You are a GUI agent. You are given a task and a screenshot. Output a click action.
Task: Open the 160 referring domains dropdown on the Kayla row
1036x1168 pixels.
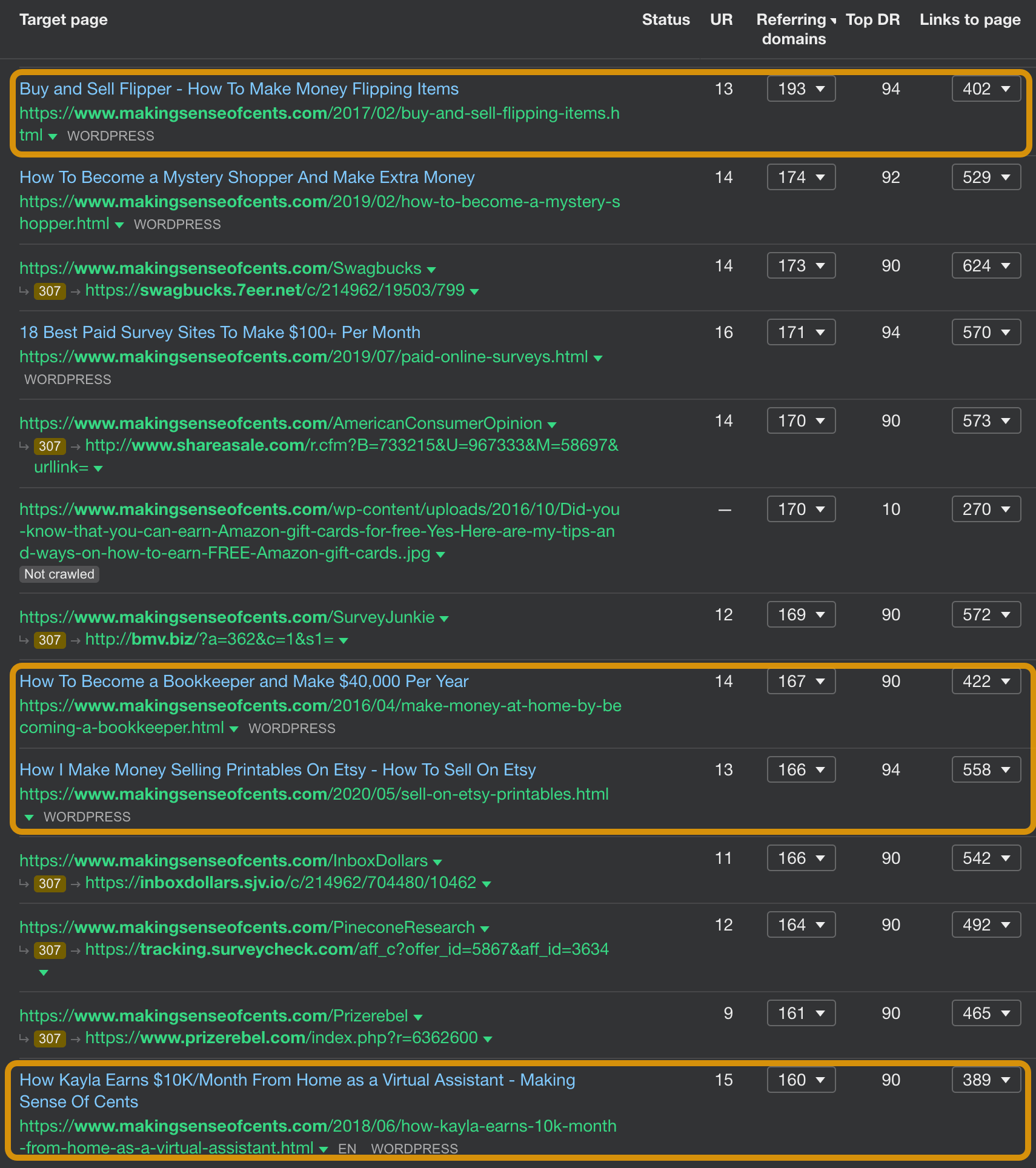801,1080
